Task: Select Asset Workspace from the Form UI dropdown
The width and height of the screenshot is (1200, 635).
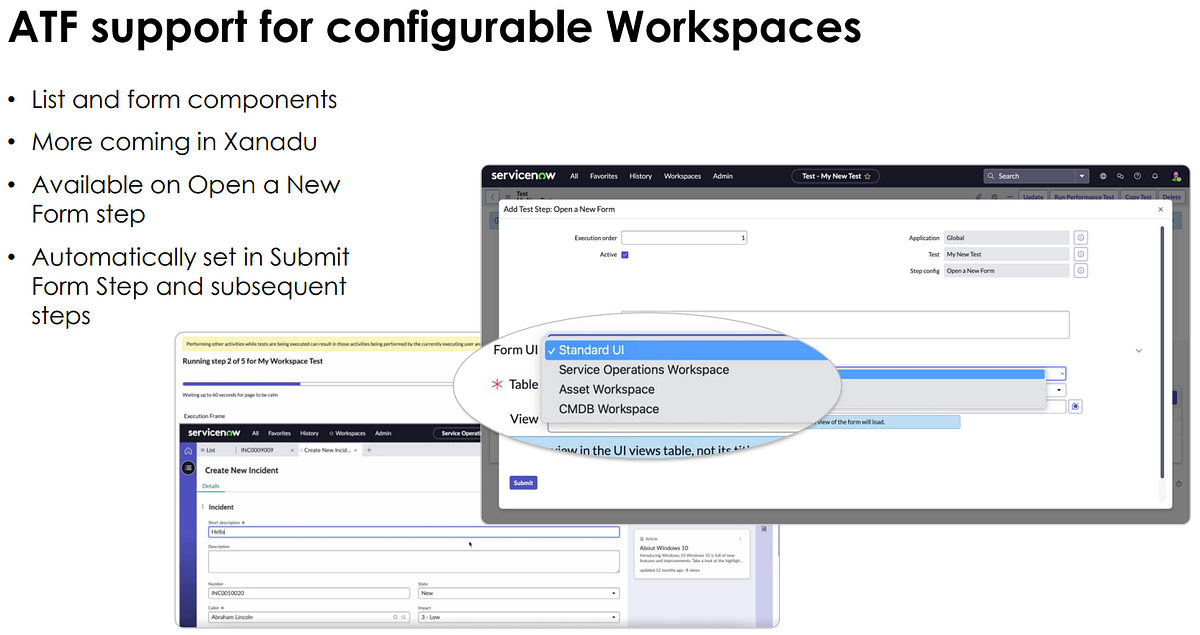Action: point(605,389)
